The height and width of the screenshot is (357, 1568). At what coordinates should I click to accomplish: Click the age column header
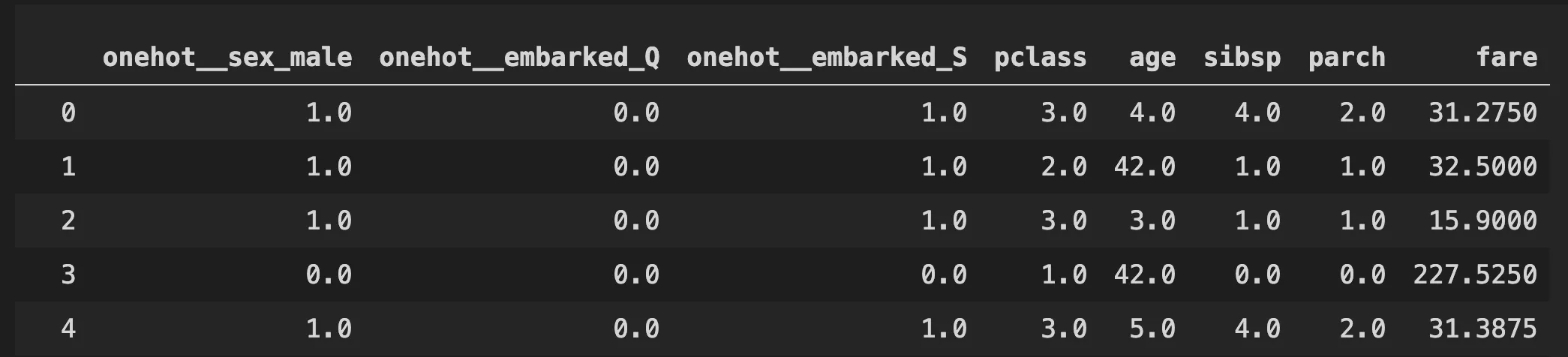[1152, 57]
